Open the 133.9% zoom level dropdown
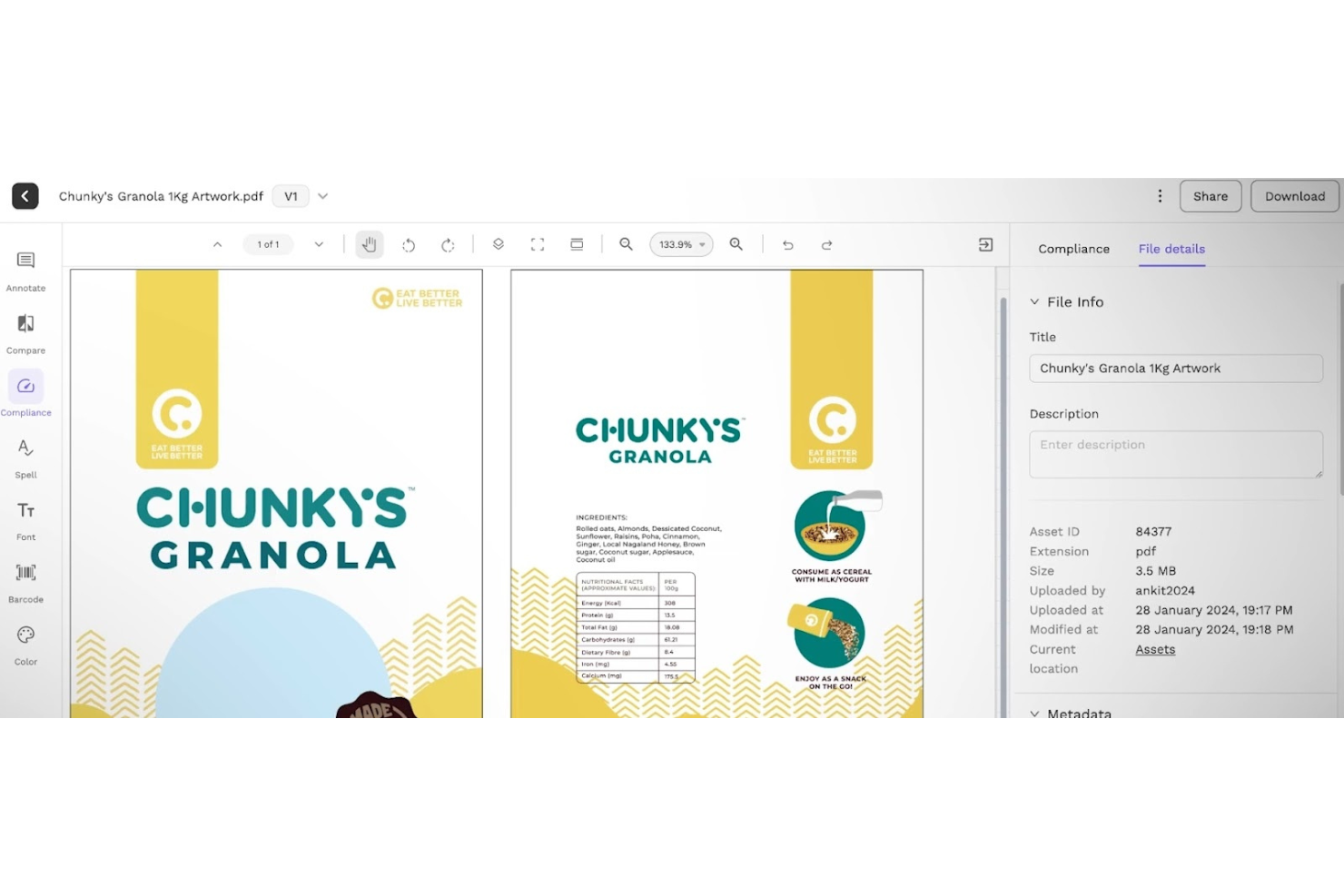 681,244
